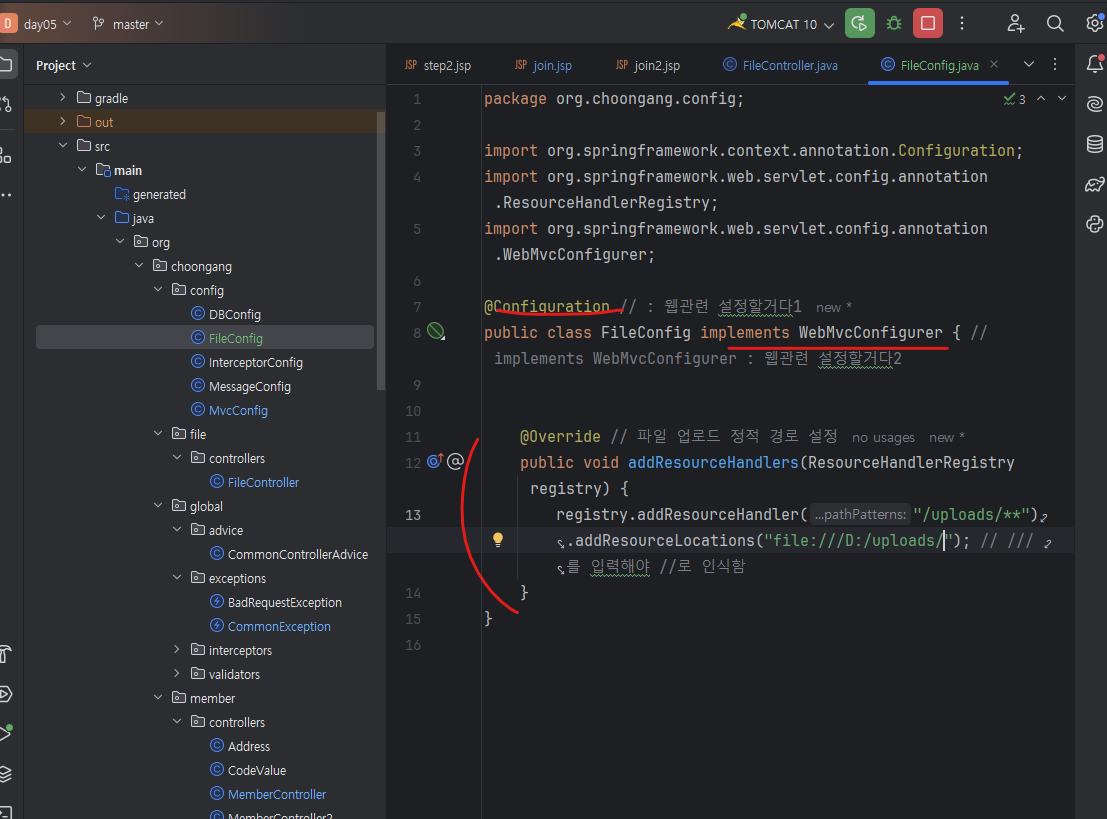Open the master branch dropdown
Image resolution: width=1107 pixels, height=819 pixels.
[x=128, y=24]
